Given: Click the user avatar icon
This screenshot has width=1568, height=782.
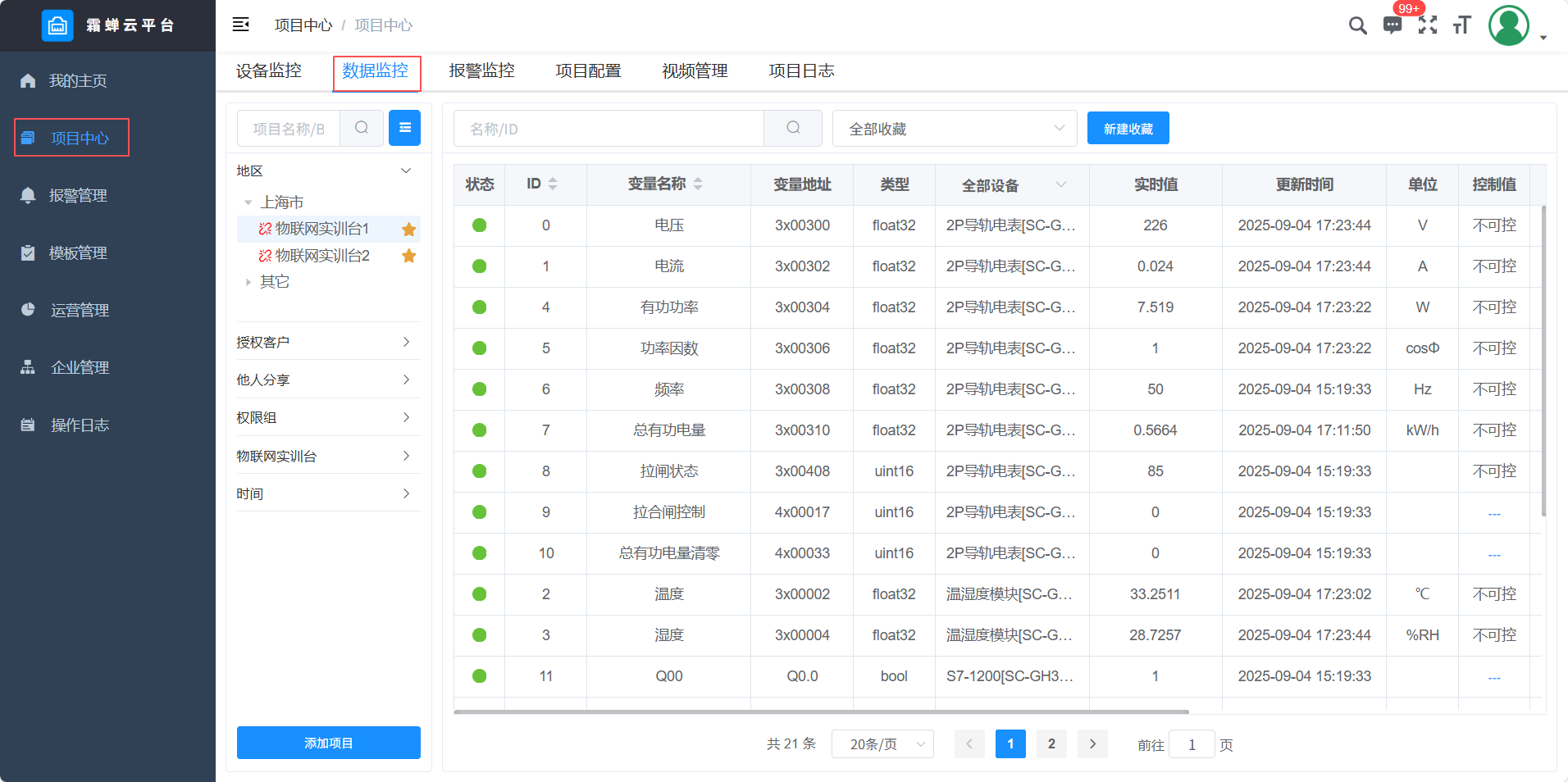Looking at the screenshot, I should click(1509, 25).
